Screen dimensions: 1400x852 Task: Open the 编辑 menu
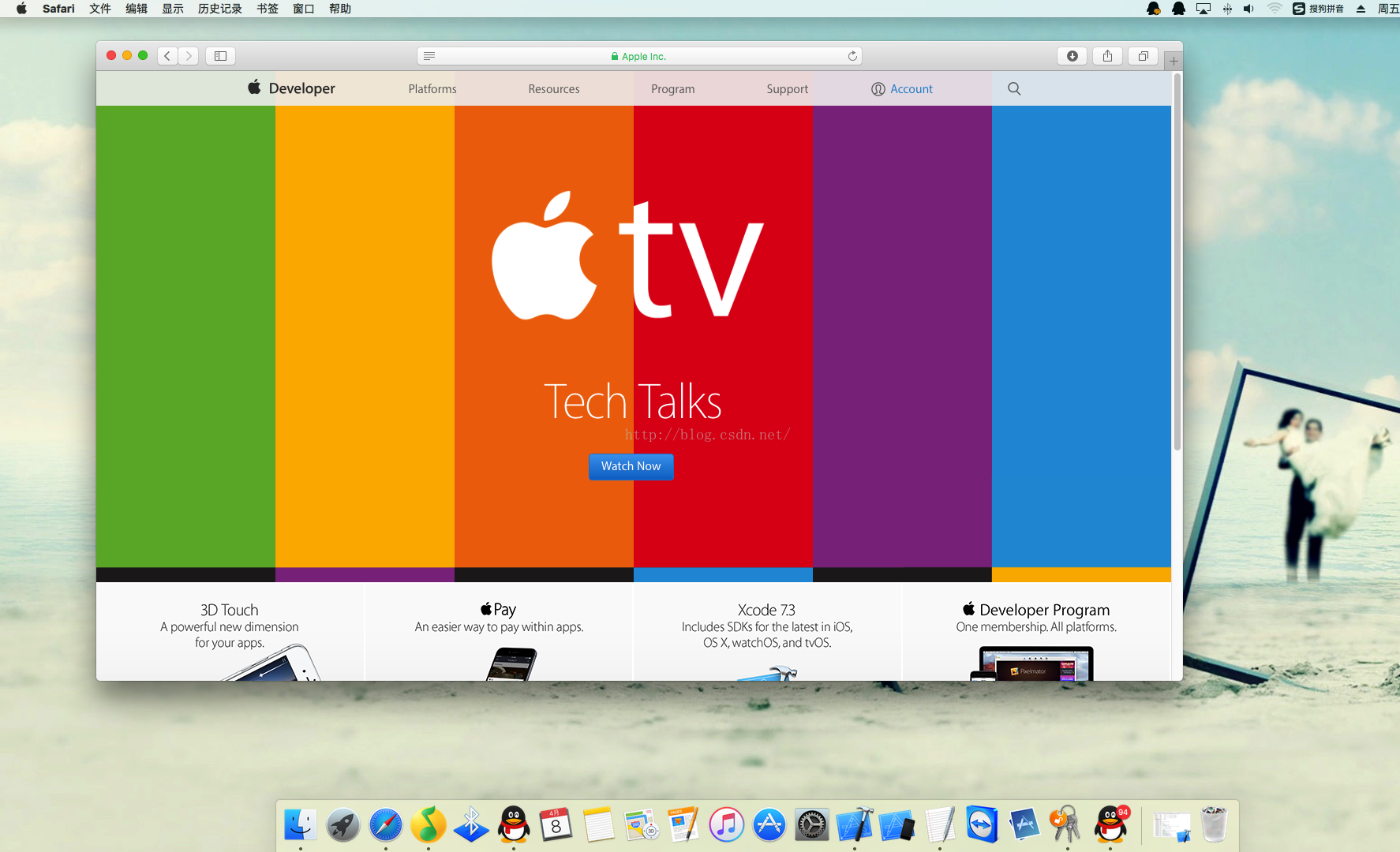(x=137, y=9)
